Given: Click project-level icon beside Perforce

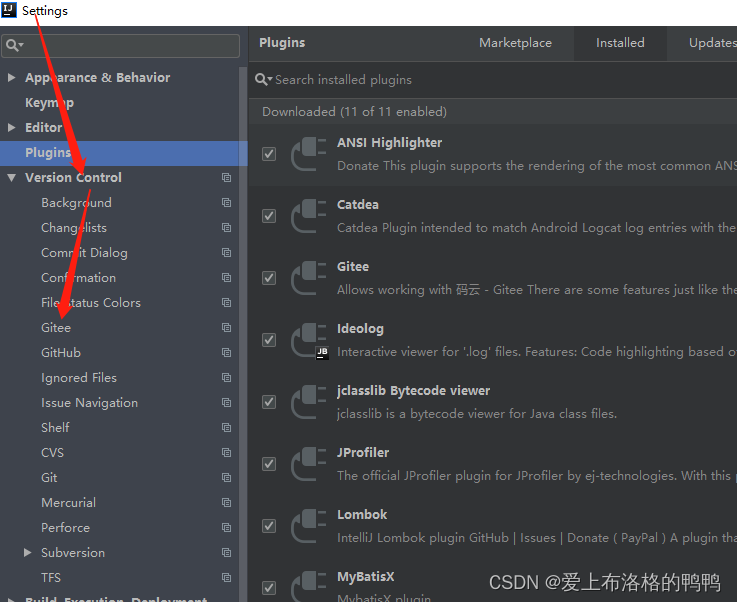Looking at the screenshot, I should [227, 528].
